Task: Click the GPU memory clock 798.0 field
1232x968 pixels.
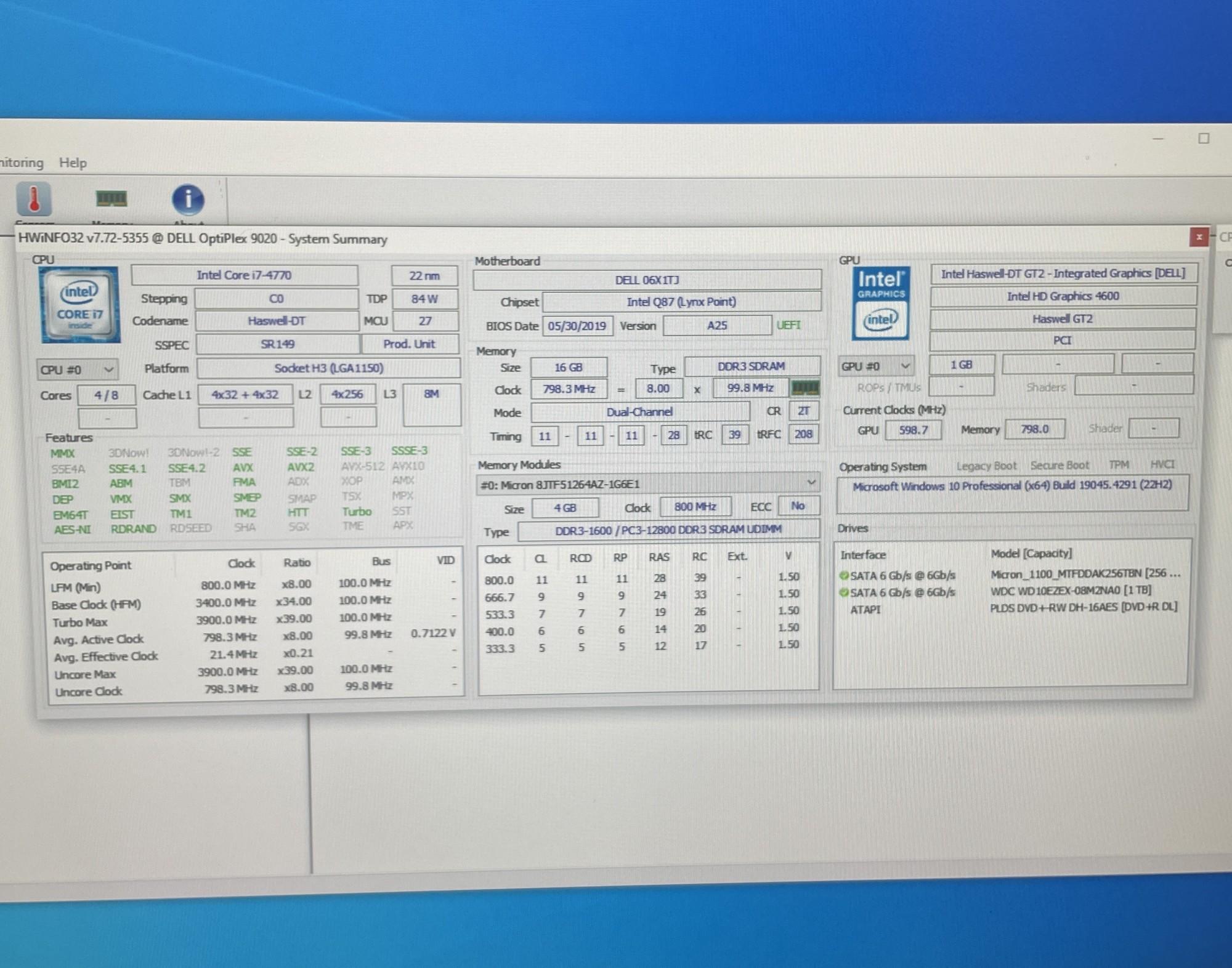Action: coord(1035,429)
